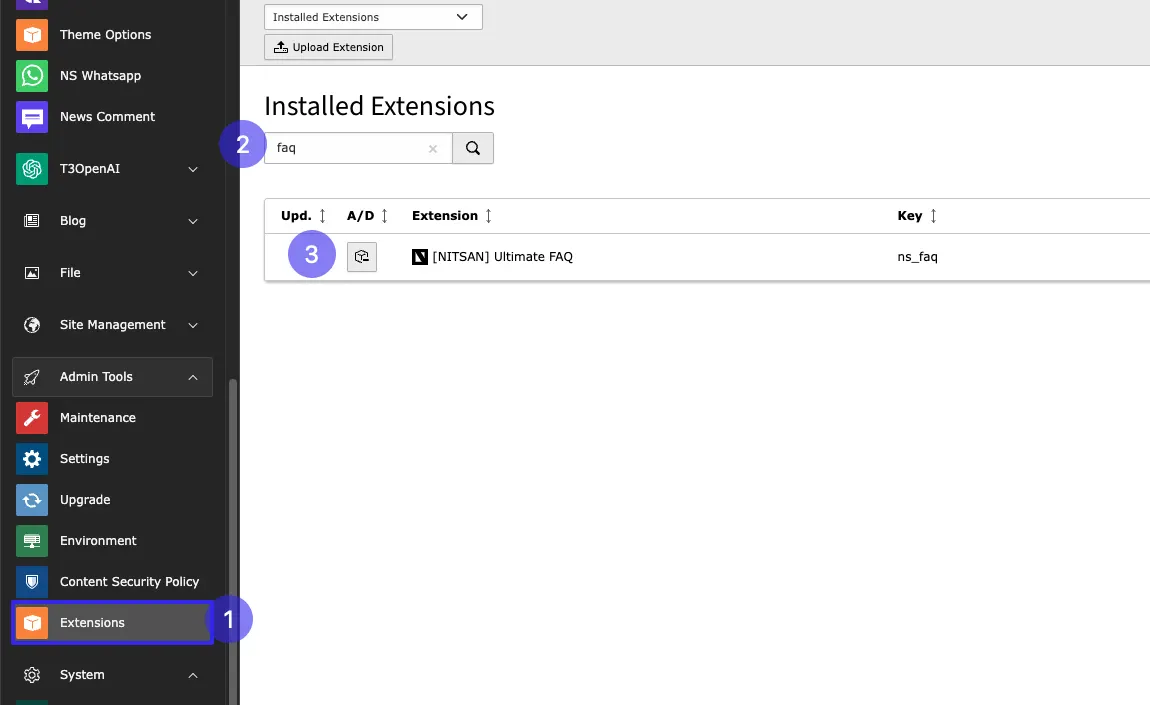Open the Theme Options menu entry
Image resolution: width=1150 pixels, height=705 pixels.
106,34
